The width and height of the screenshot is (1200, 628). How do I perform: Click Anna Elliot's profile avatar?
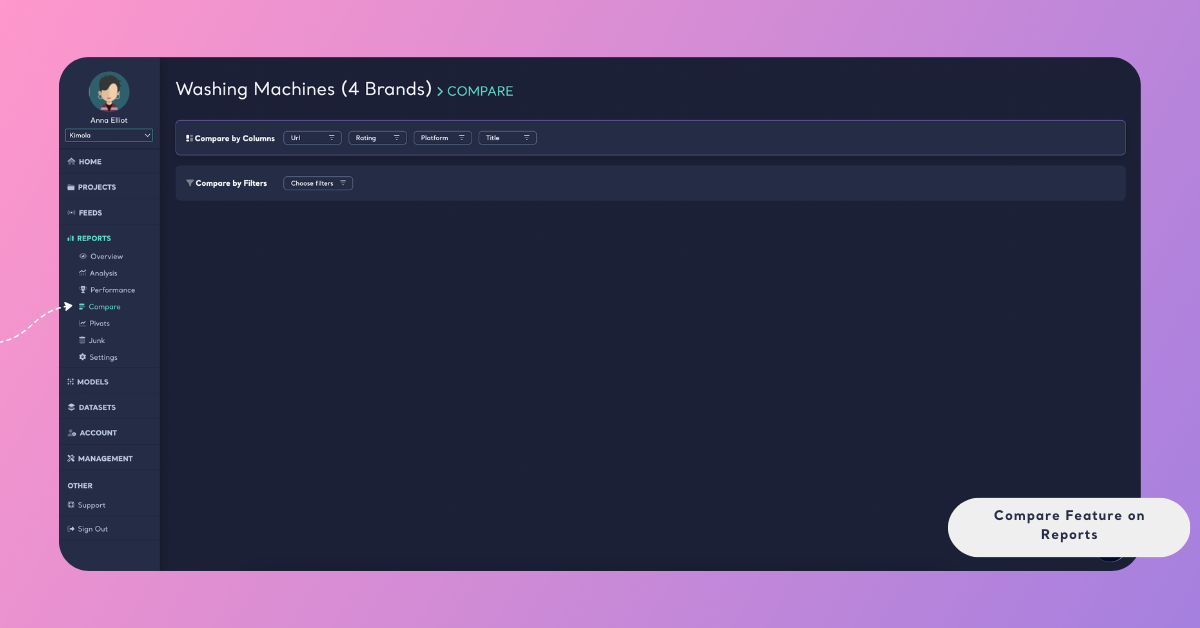click(109, 92)
